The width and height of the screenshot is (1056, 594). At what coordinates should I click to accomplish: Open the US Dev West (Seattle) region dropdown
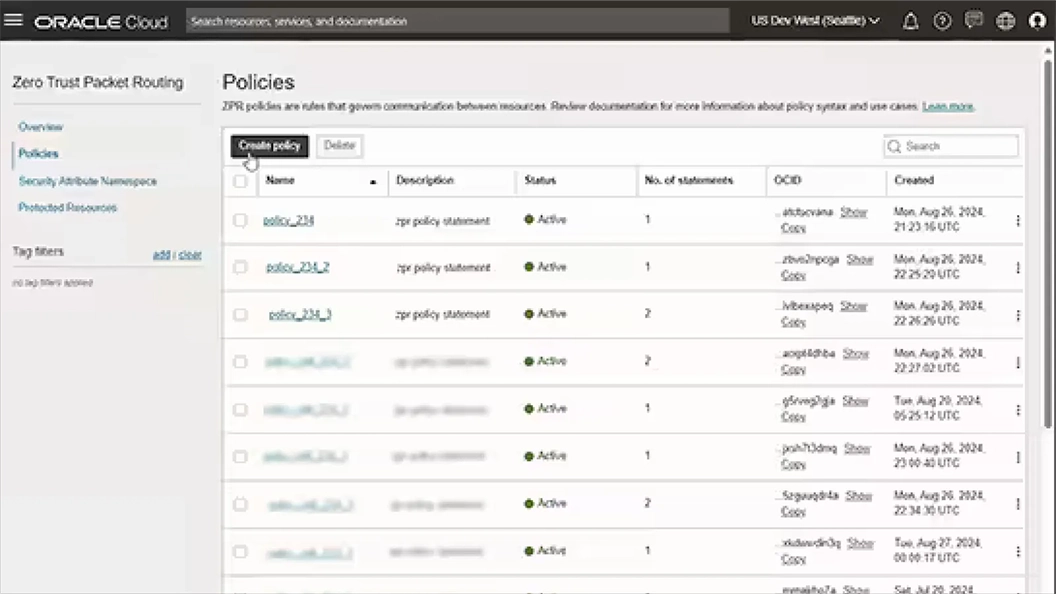816,21
